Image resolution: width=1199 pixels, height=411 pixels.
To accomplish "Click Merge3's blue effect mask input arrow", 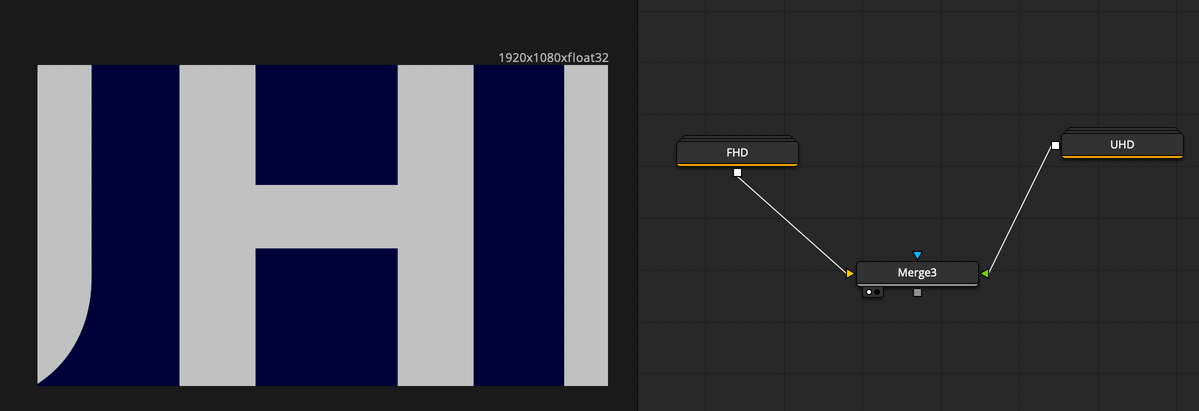I will [917, 255].
